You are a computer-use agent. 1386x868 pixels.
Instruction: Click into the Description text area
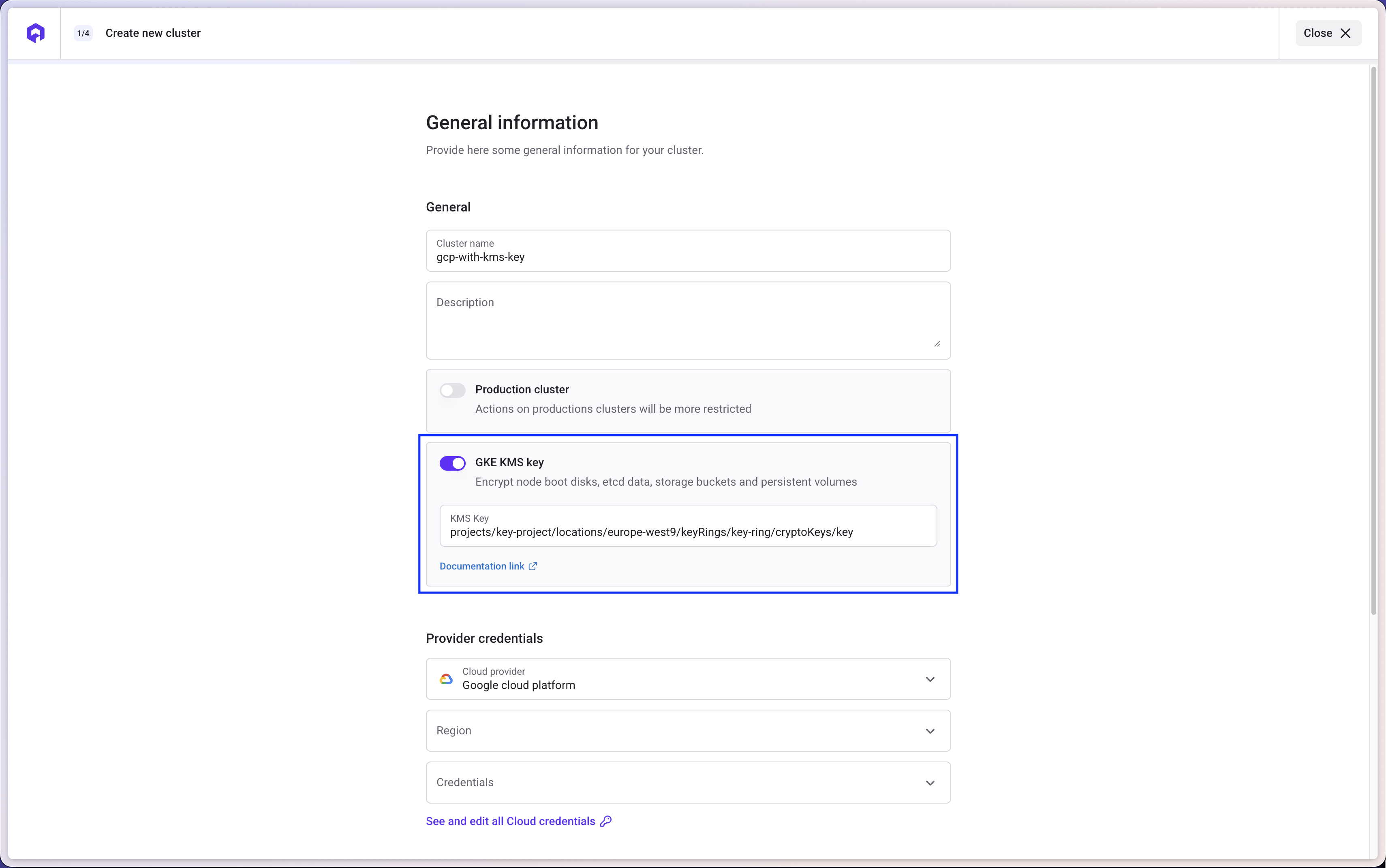click(x=688, y=320)
